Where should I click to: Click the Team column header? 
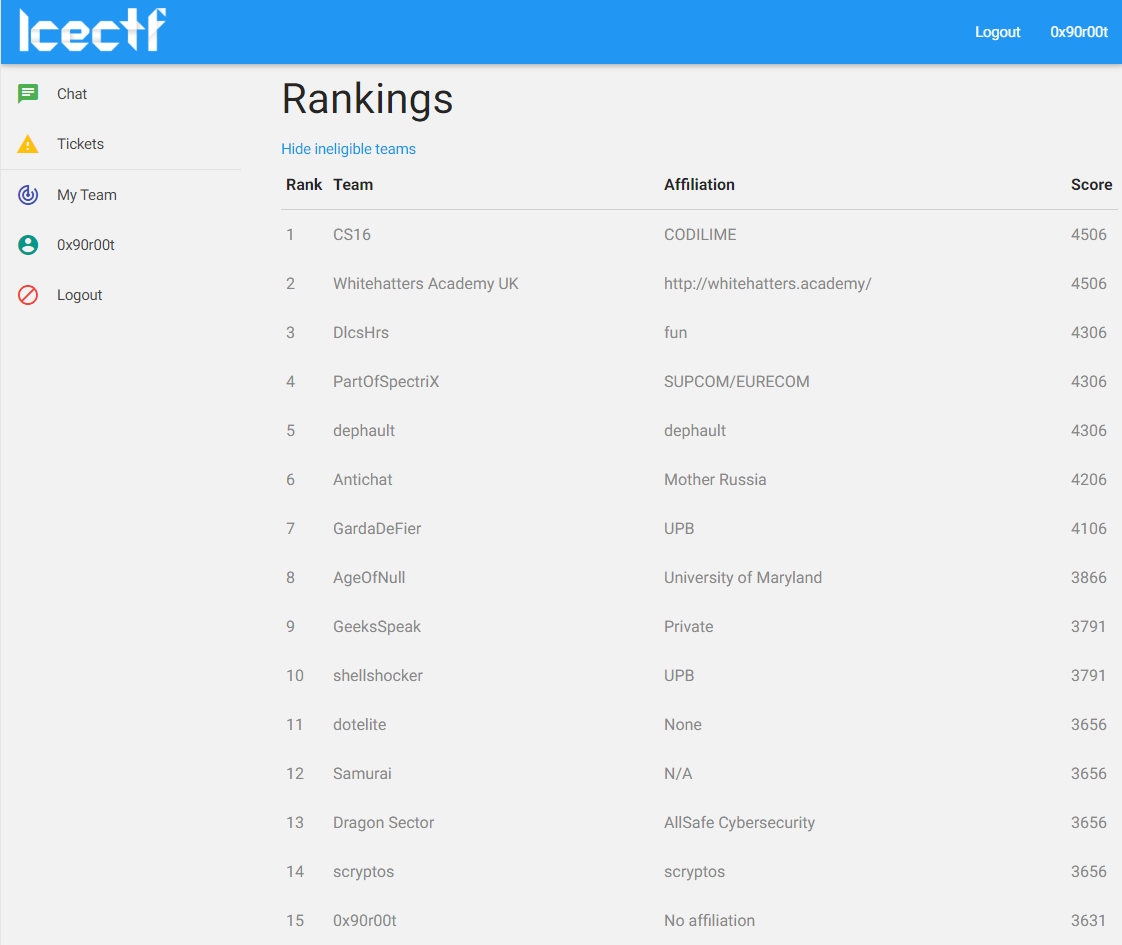pos(353,185)
